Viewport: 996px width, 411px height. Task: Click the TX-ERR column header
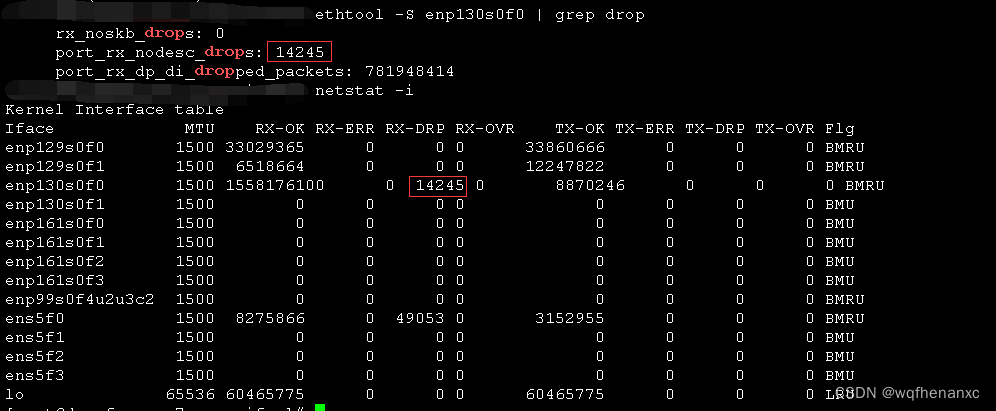(644, 129)
